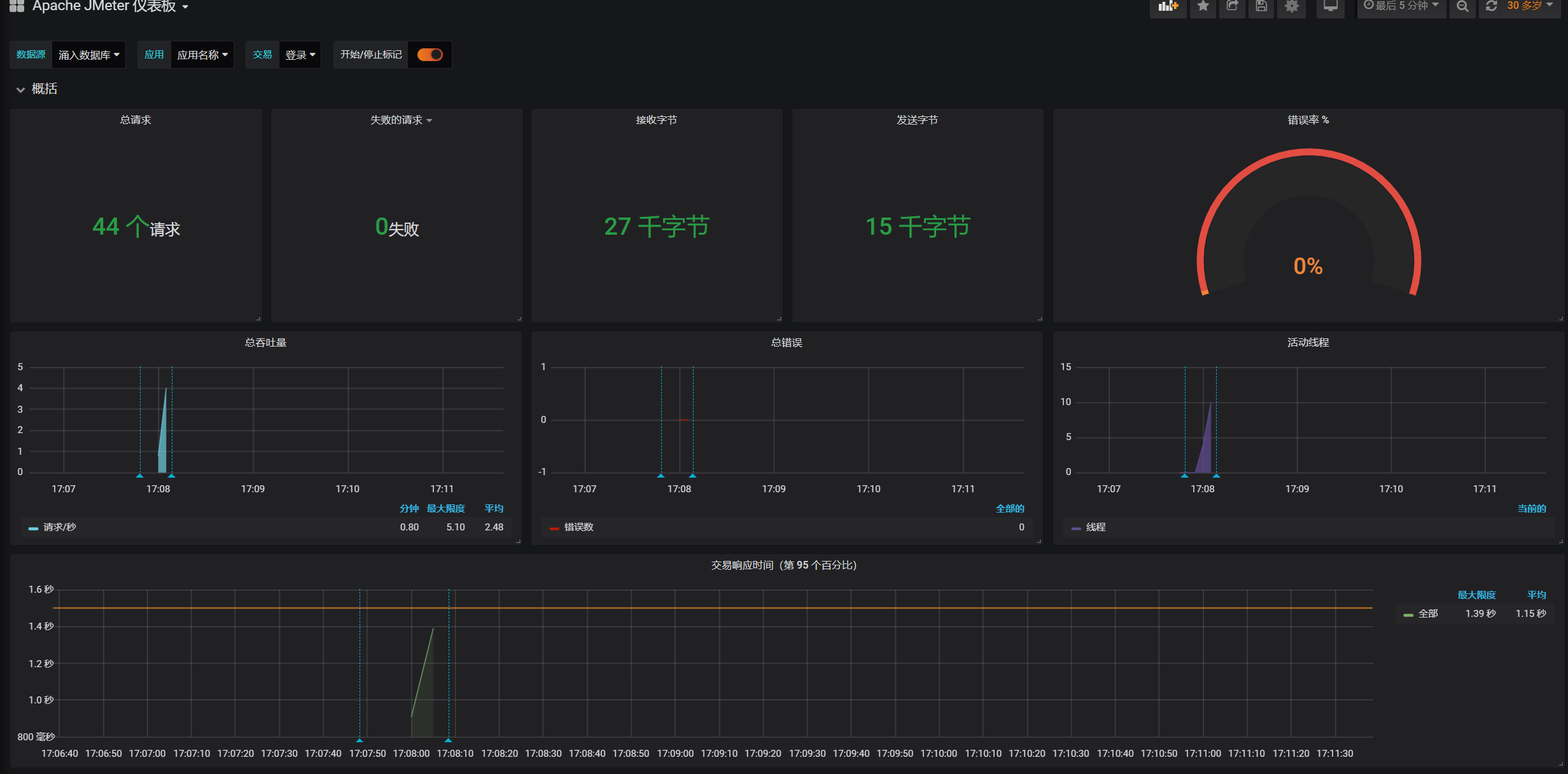The width and height of the screenshot is (1568, 774).
Task: Switch to TV view mode monitor icon
Action: coord(1330,6)
